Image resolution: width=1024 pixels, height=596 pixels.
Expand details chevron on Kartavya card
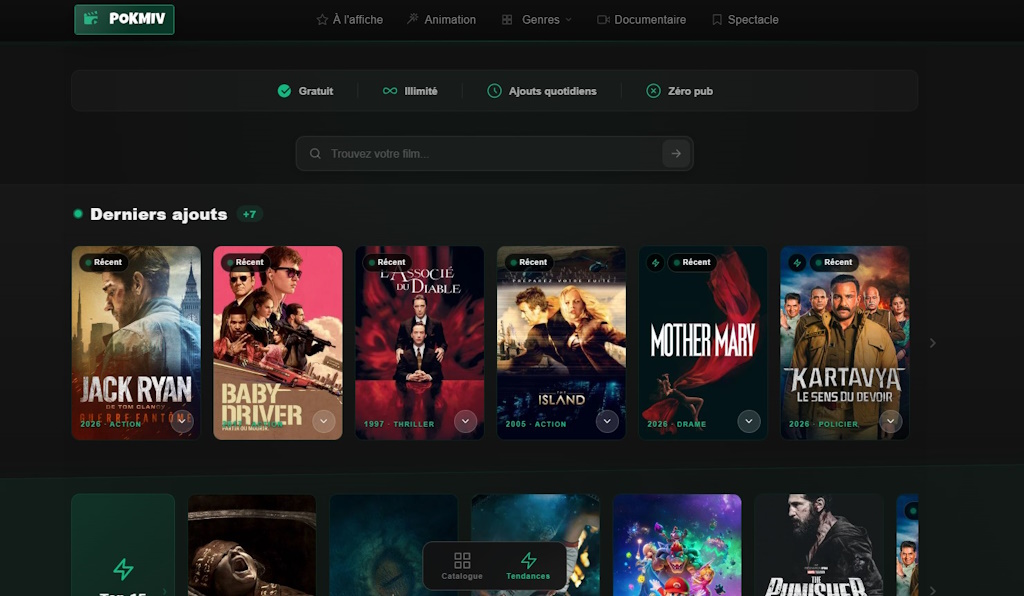point(891,421)
